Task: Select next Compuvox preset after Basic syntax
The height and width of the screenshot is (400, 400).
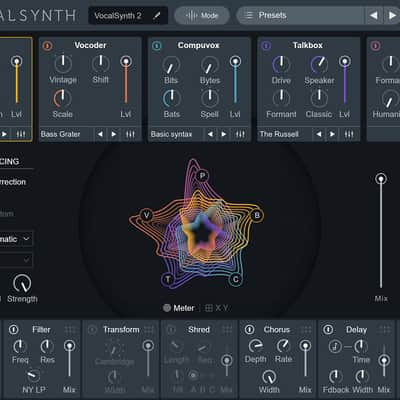Action: coord(224,134)
